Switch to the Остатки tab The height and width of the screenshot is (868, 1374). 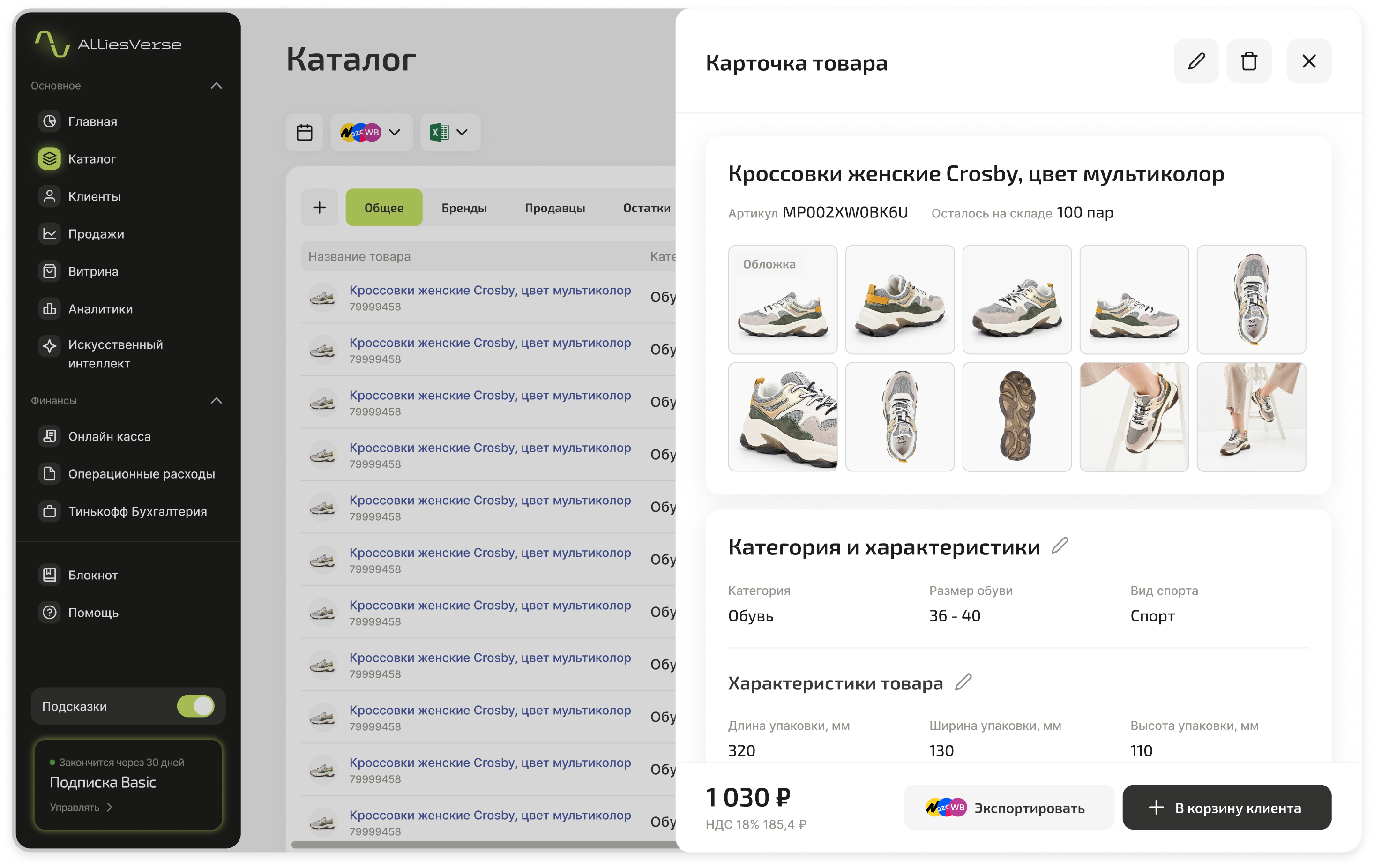coord(647,208)
